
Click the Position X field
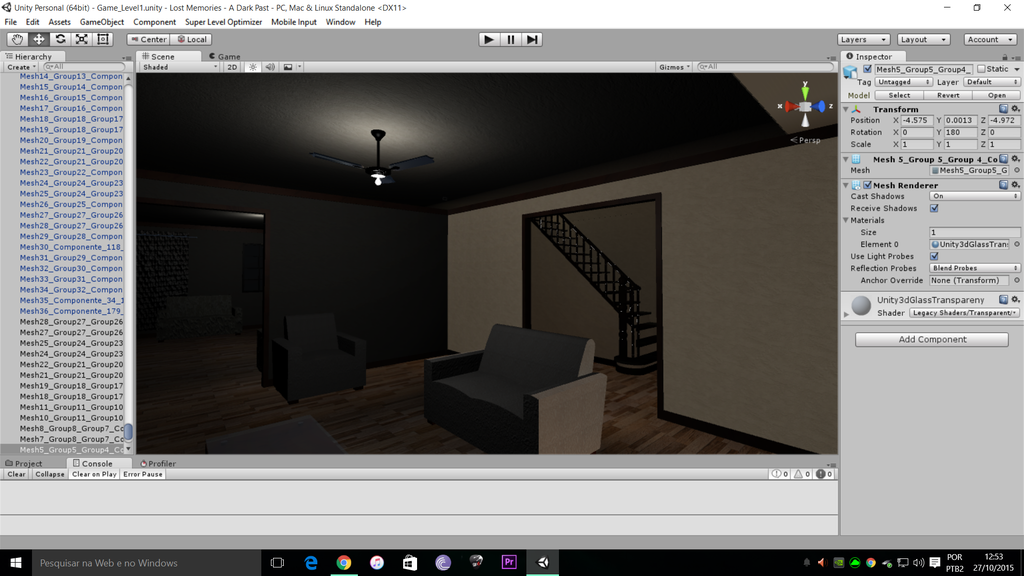(917, 121)
